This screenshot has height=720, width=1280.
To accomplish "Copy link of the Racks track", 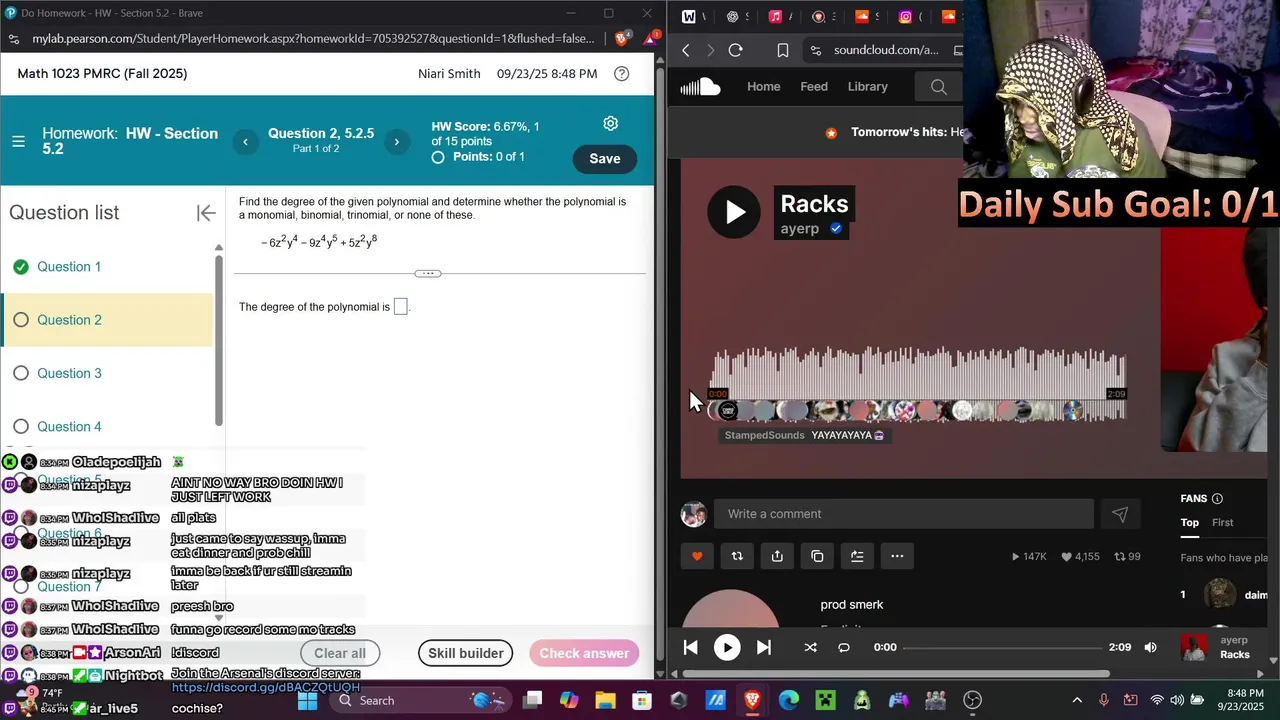I will [817, 556].
